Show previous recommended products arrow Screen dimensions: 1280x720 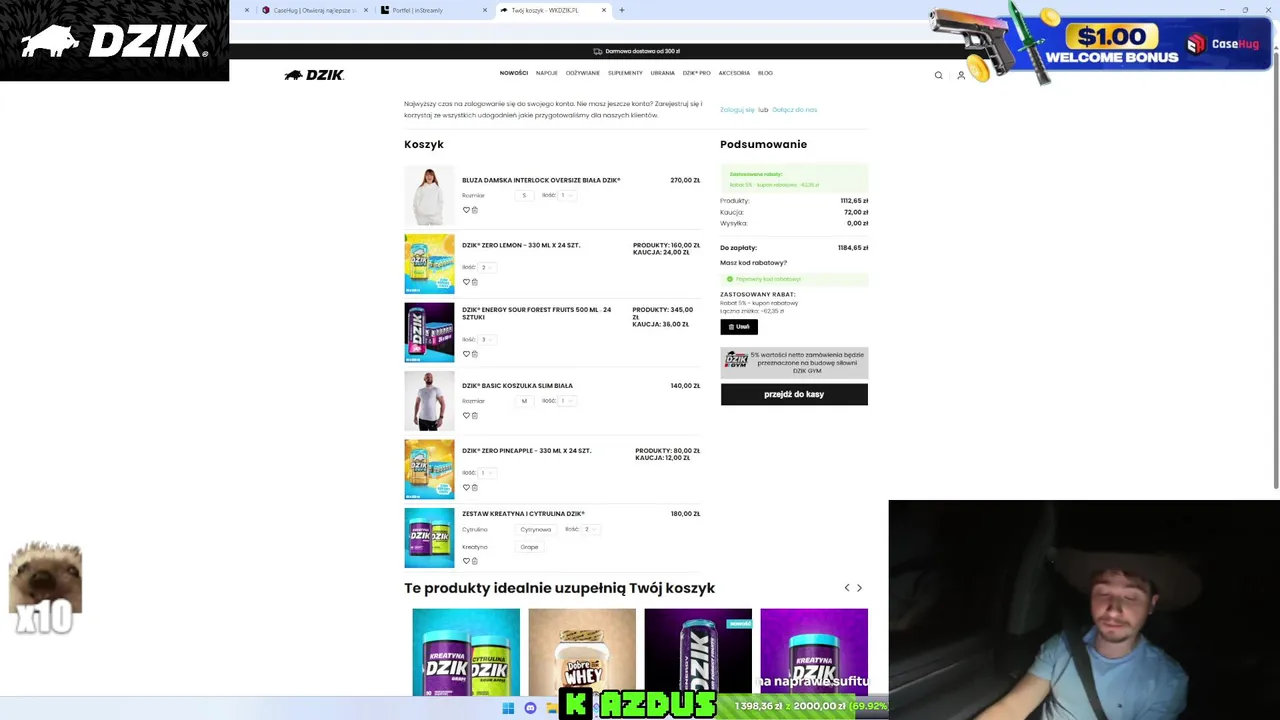[847, 588]
